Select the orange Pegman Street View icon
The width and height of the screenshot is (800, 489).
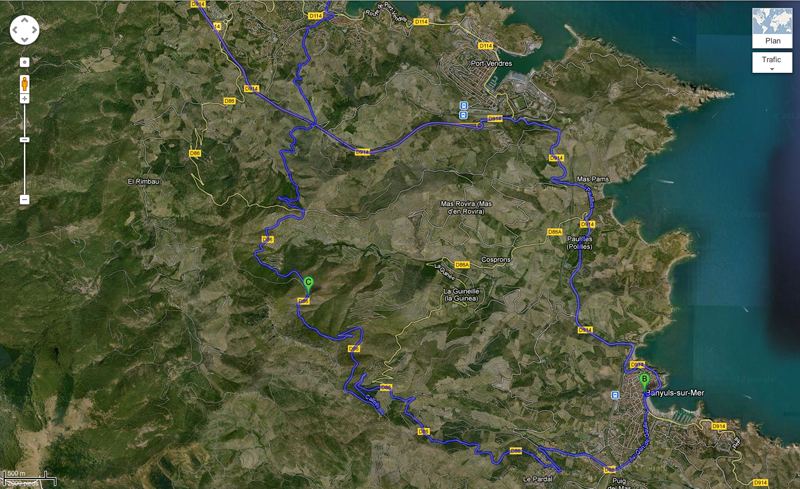[24, 82]
